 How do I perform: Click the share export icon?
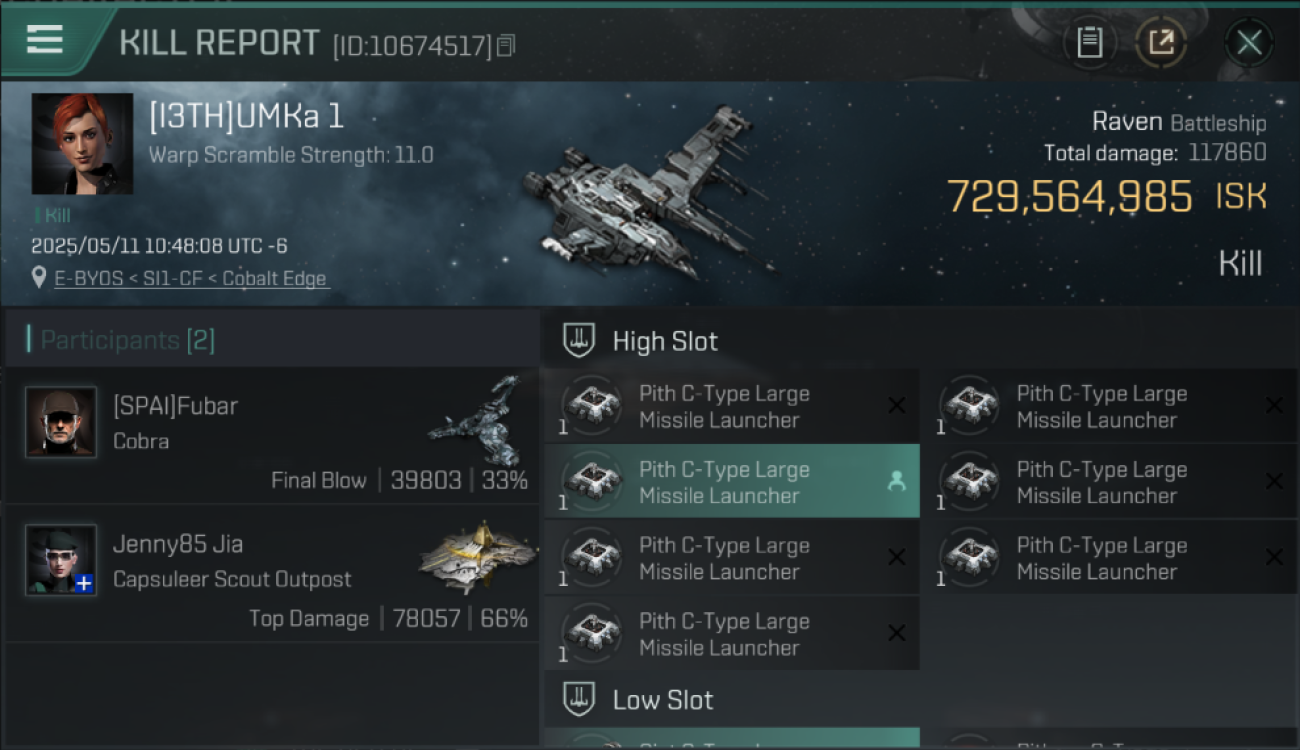[x=1161, y=42]
